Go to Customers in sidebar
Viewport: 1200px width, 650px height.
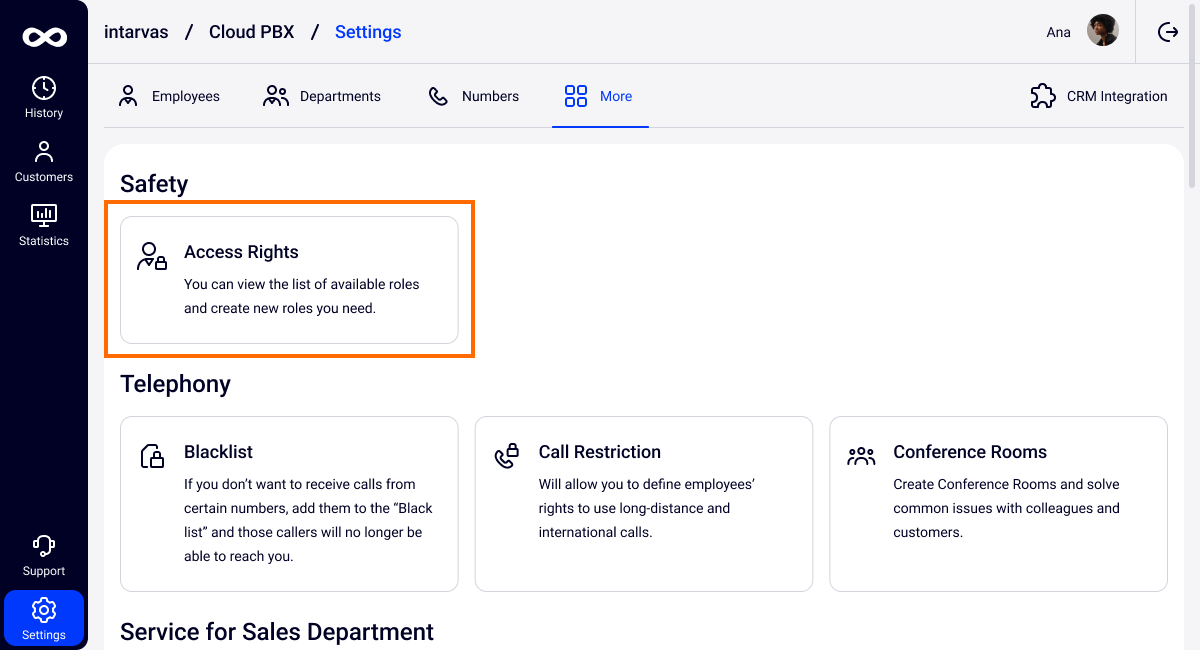pos(44,162)
